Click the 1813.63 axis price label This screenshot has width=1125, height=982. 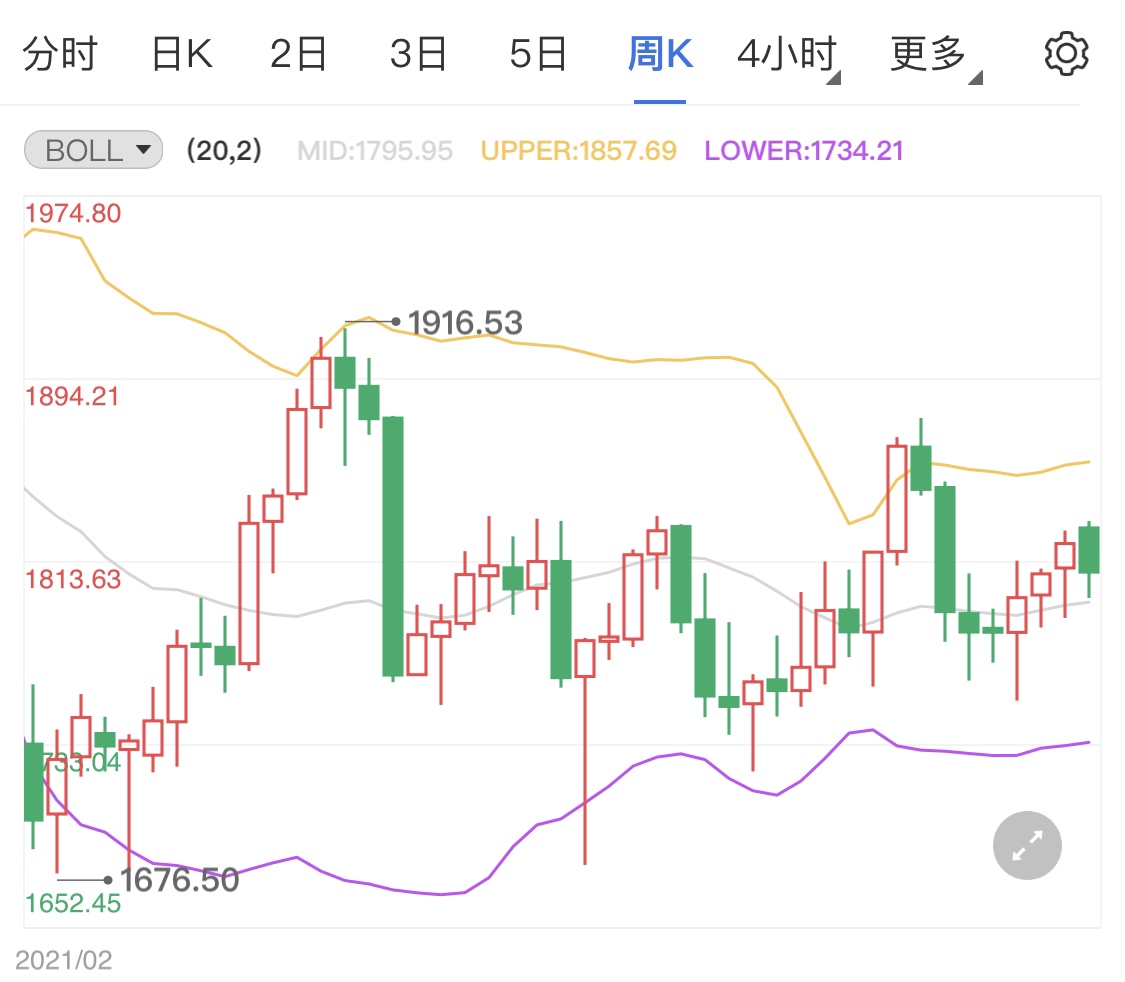(x=73, y=579)
